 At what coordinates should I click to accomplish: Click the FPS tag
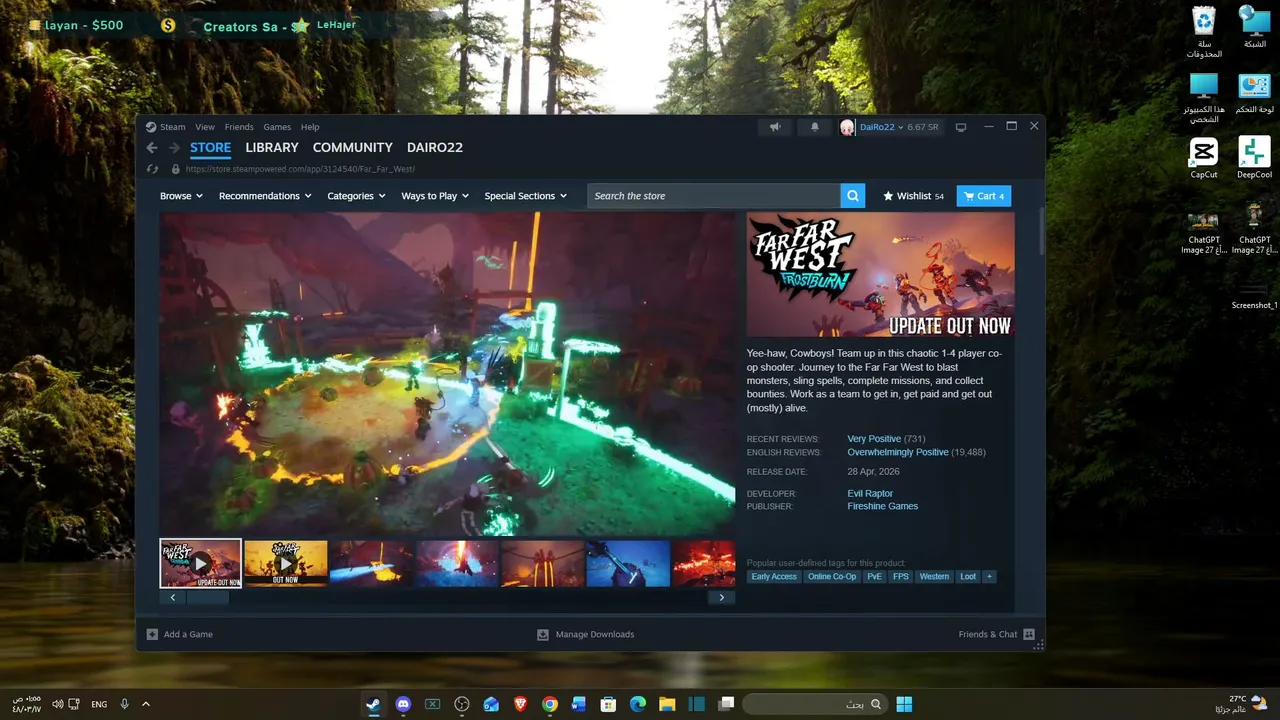click(x=901, y=576)
